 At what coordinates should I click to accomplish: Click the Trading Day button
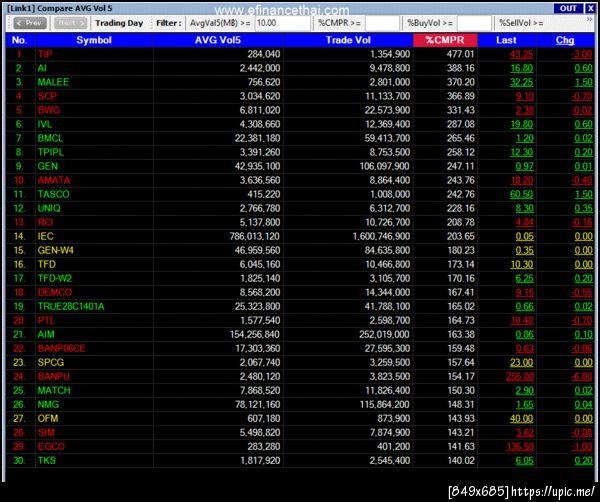point(119,23)
